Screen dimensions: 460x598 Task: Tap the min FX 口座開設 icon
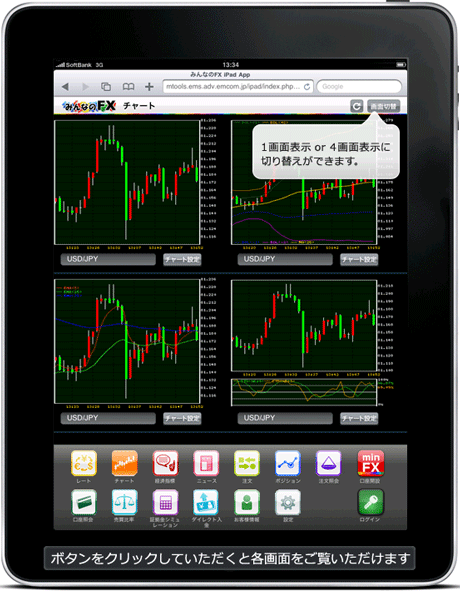[370, 463]
